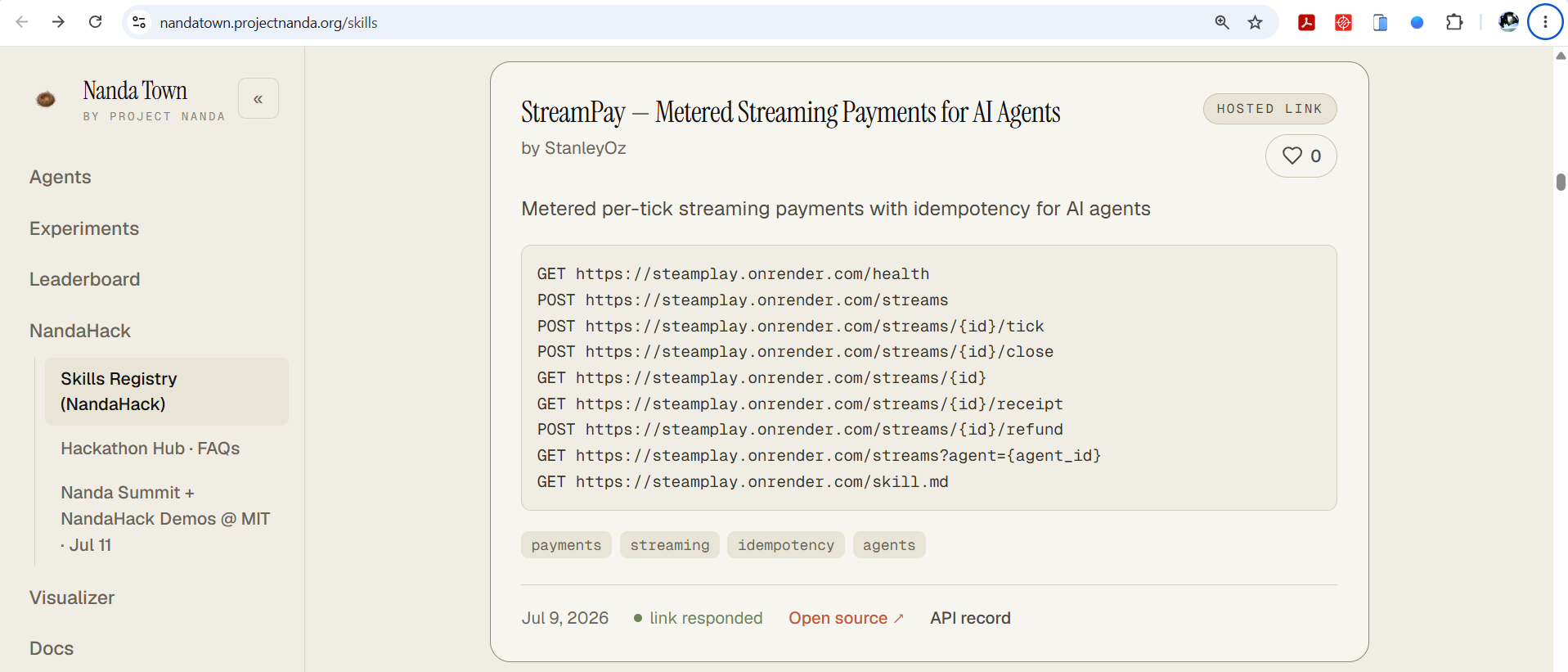This screenshot has width=1568, height=672.
Task: Open the red Adobe Acrobat extension icon
Action: [1306, 22]
